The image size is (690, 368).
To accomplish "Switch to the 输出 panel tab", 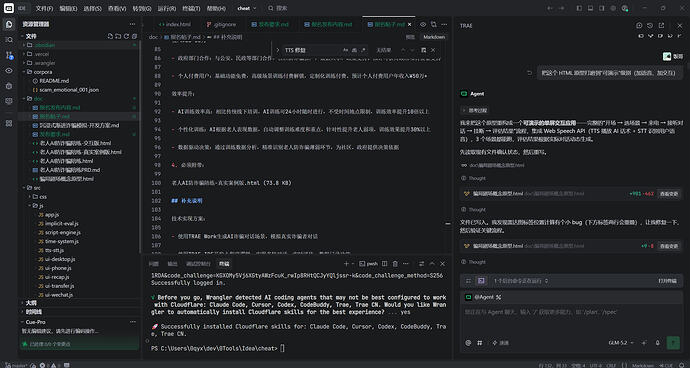I will [x=172, y=264].
